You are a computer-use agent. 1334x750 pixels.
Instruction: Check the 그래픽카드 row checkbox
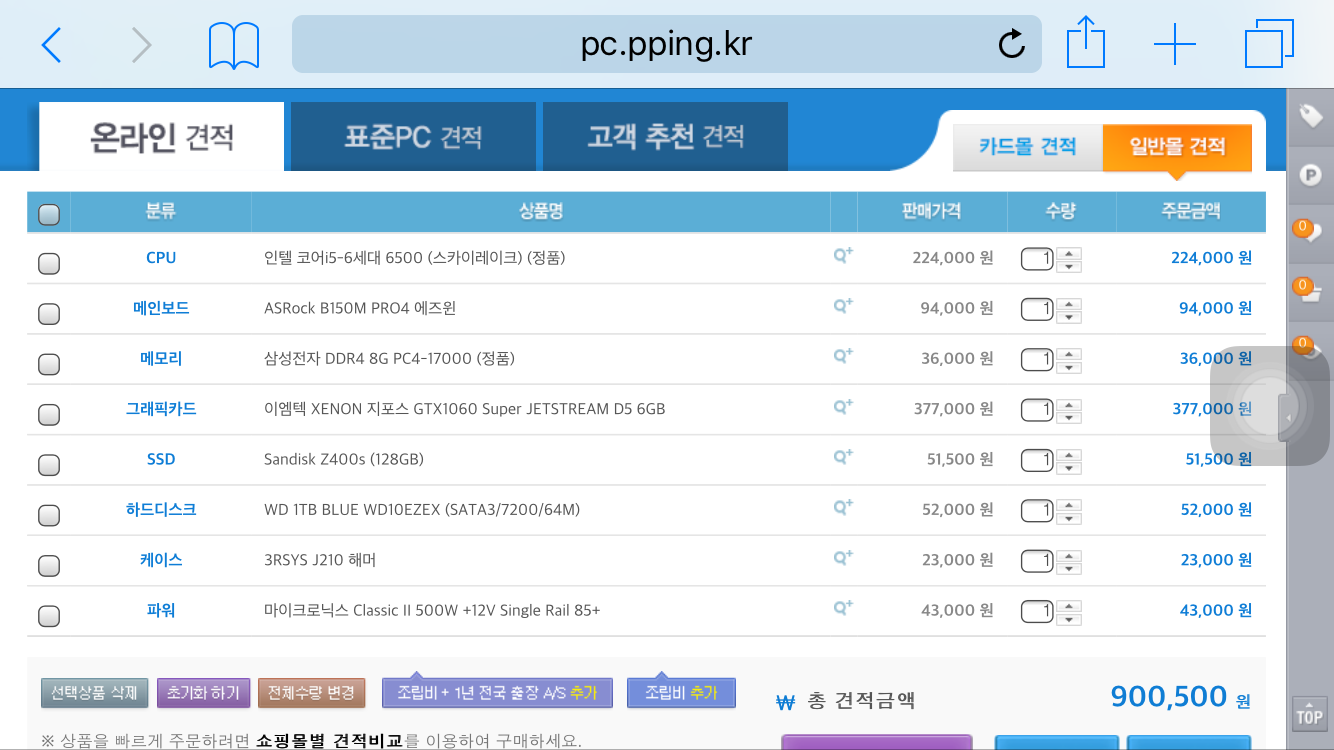click(x=48, y=414)
